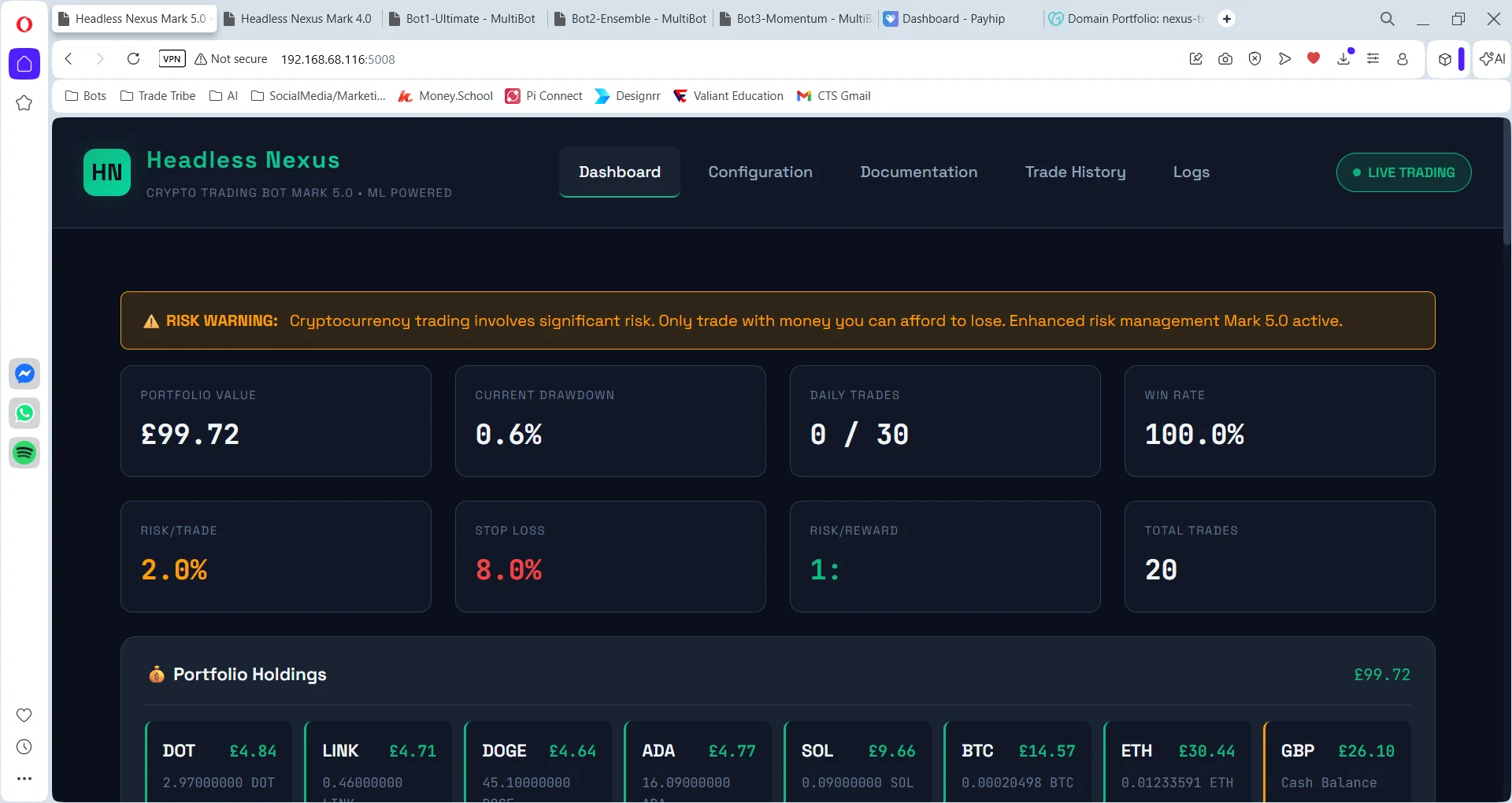
Task: Toggle the ad-blocker shield icon
Action: click(x=1254, y=58)
